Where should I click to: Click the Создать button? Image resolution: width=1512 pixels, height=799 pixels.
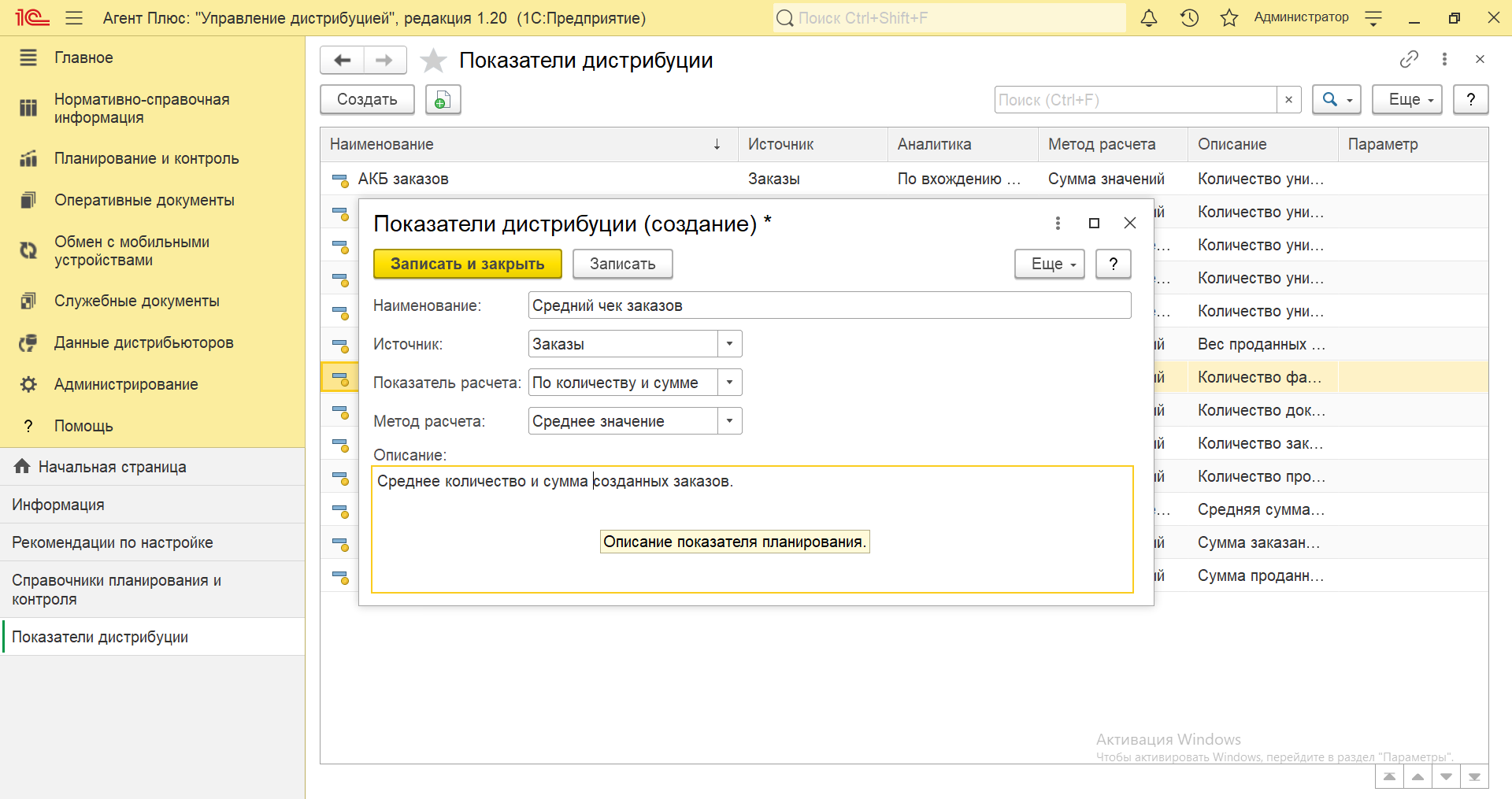click(x=367, y=100)
